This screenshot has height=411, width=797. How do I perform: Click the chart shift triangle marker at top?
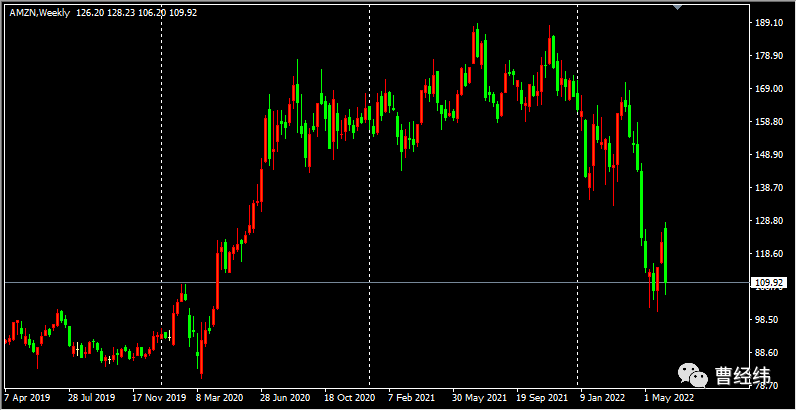click(x=677, y=7)
